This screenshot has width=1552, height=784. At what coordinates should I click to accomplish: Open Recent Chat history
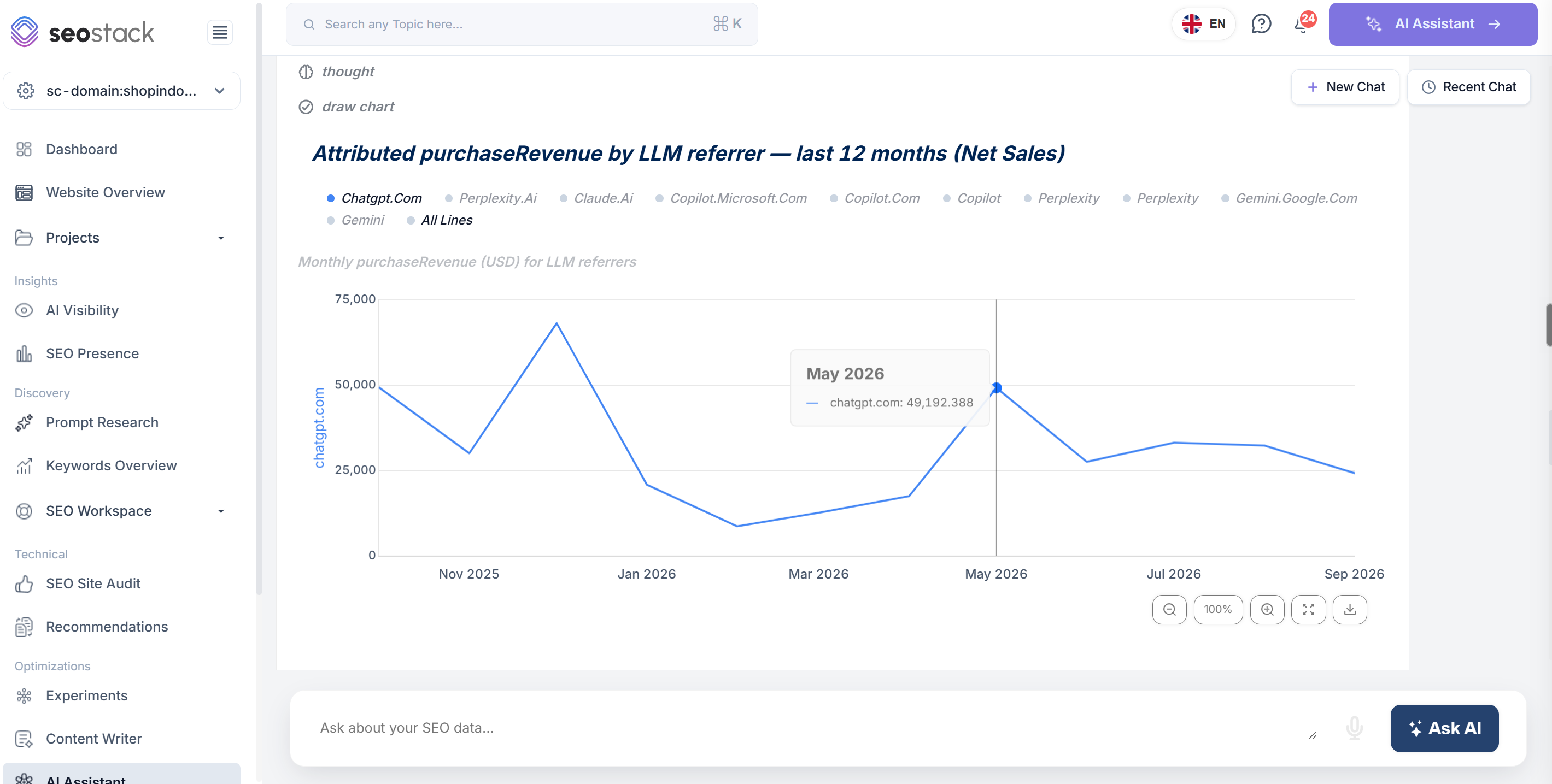(x=1469, y=87)
